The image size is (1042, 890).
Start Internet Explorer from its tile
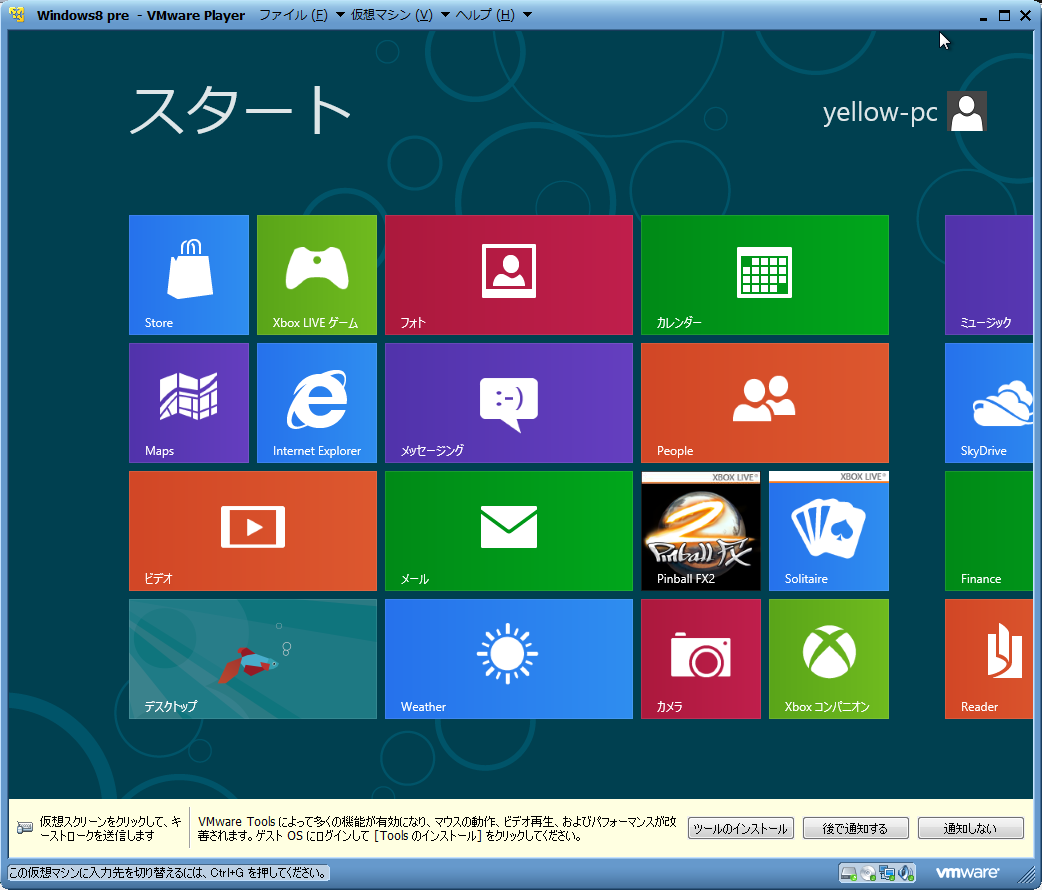316,403
